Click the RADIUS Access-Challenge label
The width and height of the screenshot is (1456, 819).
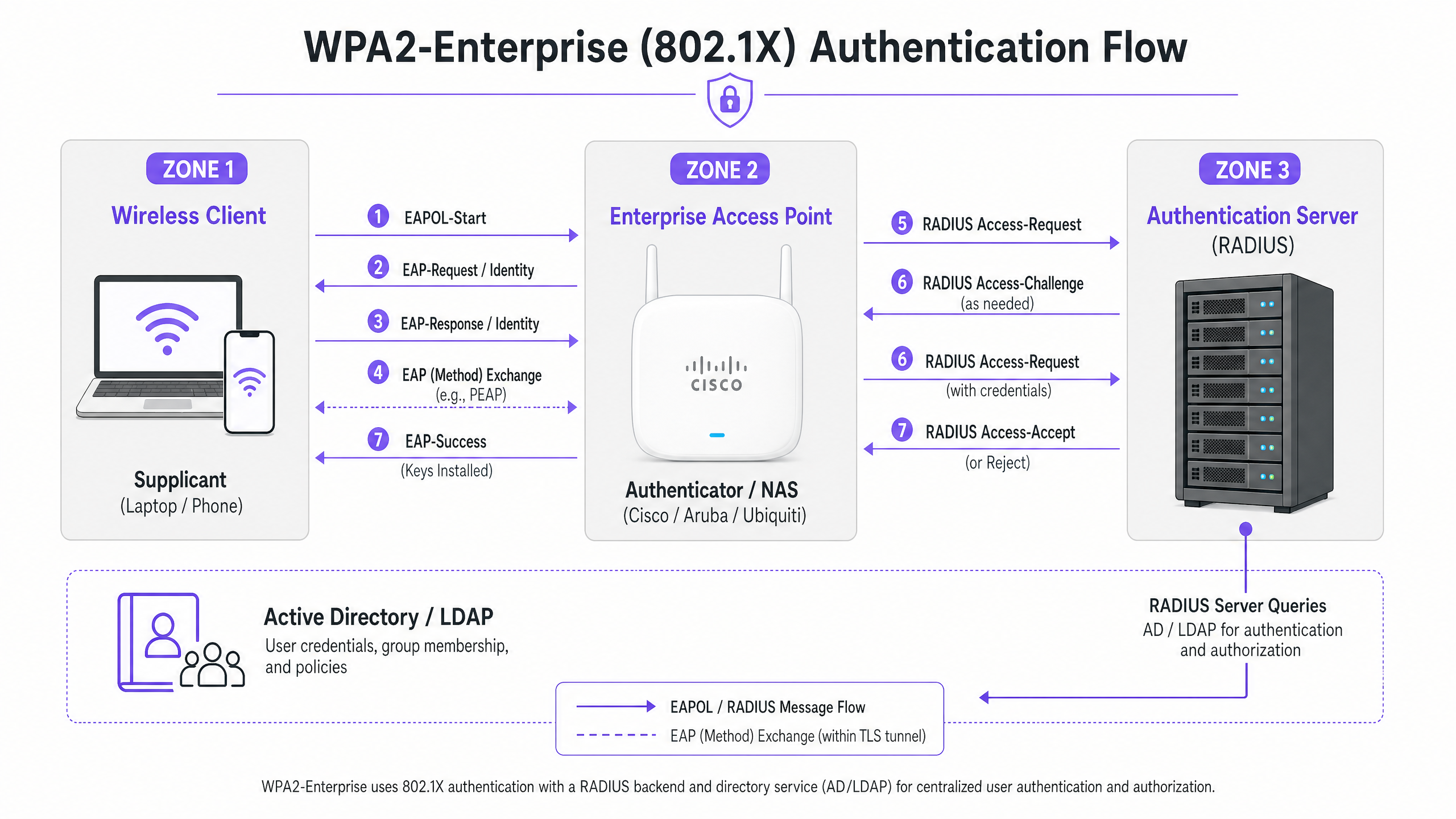[x=1003, y=283]
